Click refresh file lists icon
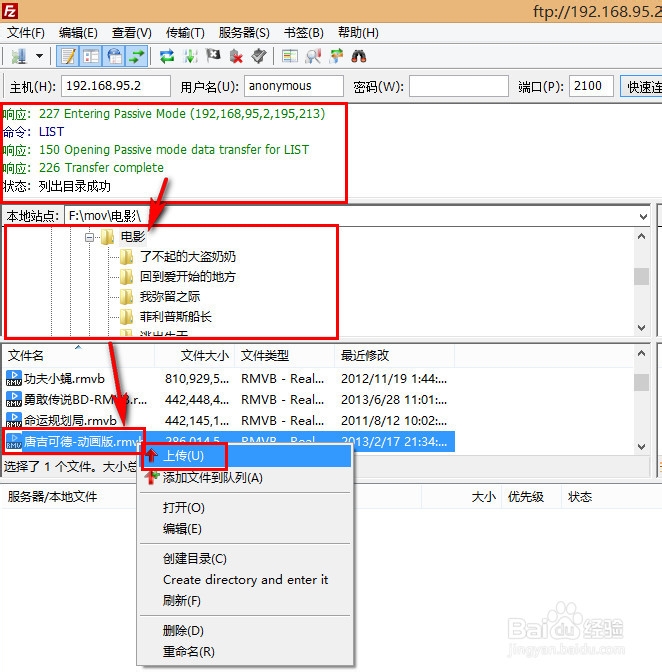Viewport: 662px width, 672px height. 167,56
